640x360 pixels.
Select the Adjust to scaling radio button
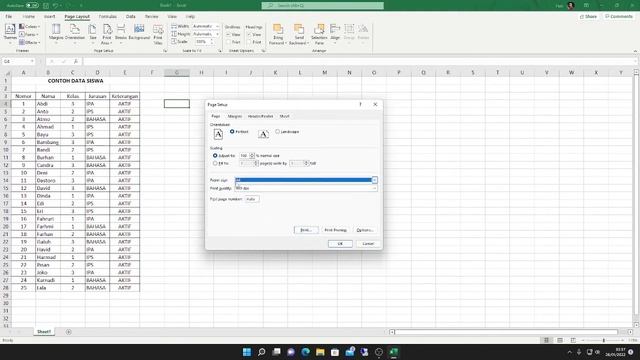point(215,156)
